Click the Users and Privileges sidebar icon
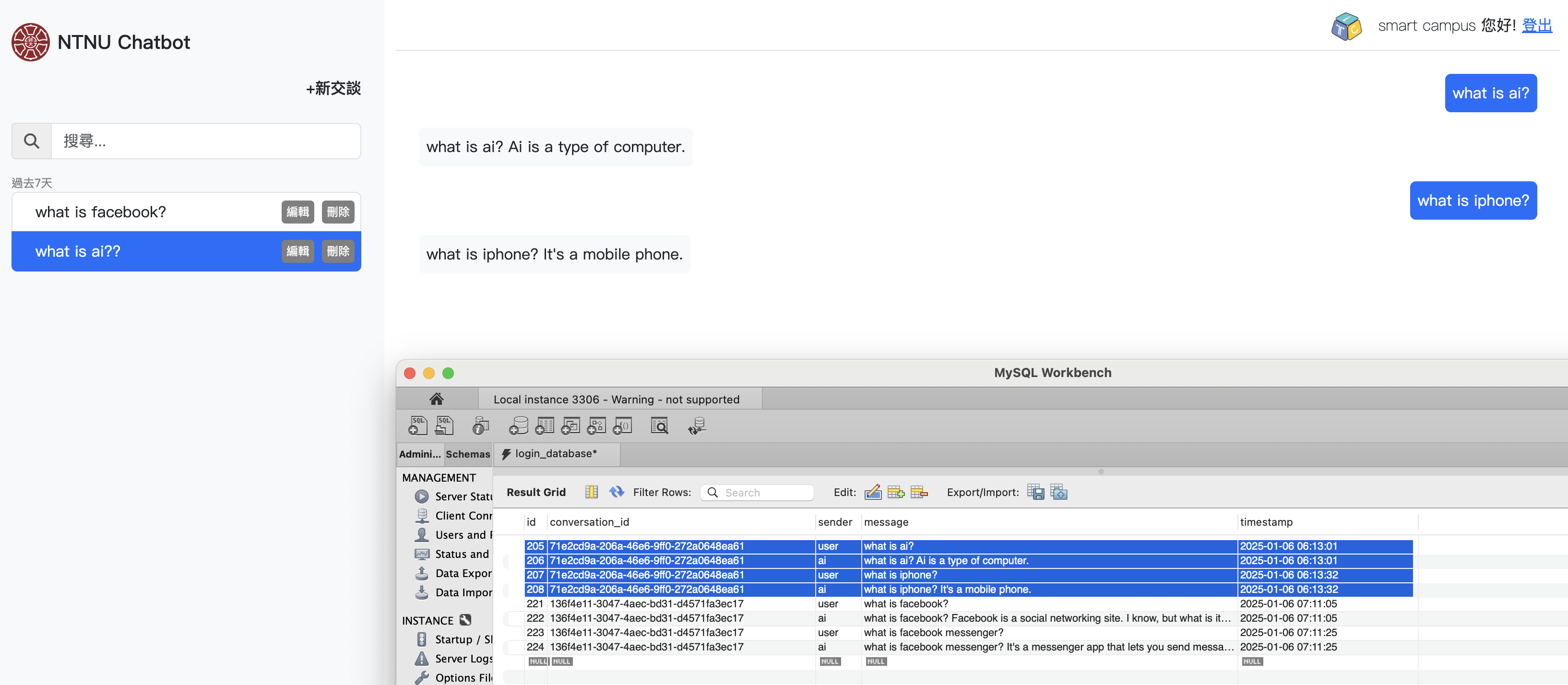1568x685 pixels. 421,535
